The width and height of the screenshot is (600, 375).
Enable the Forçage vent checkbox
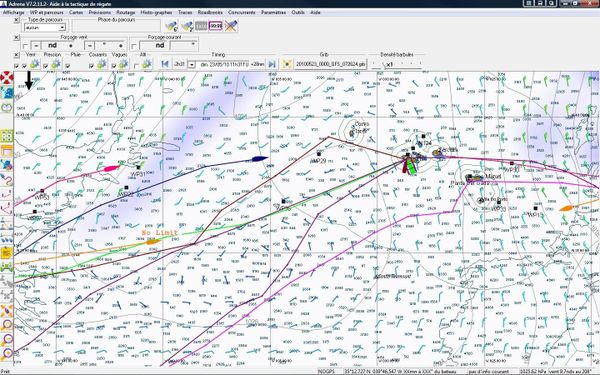(25, 46)
